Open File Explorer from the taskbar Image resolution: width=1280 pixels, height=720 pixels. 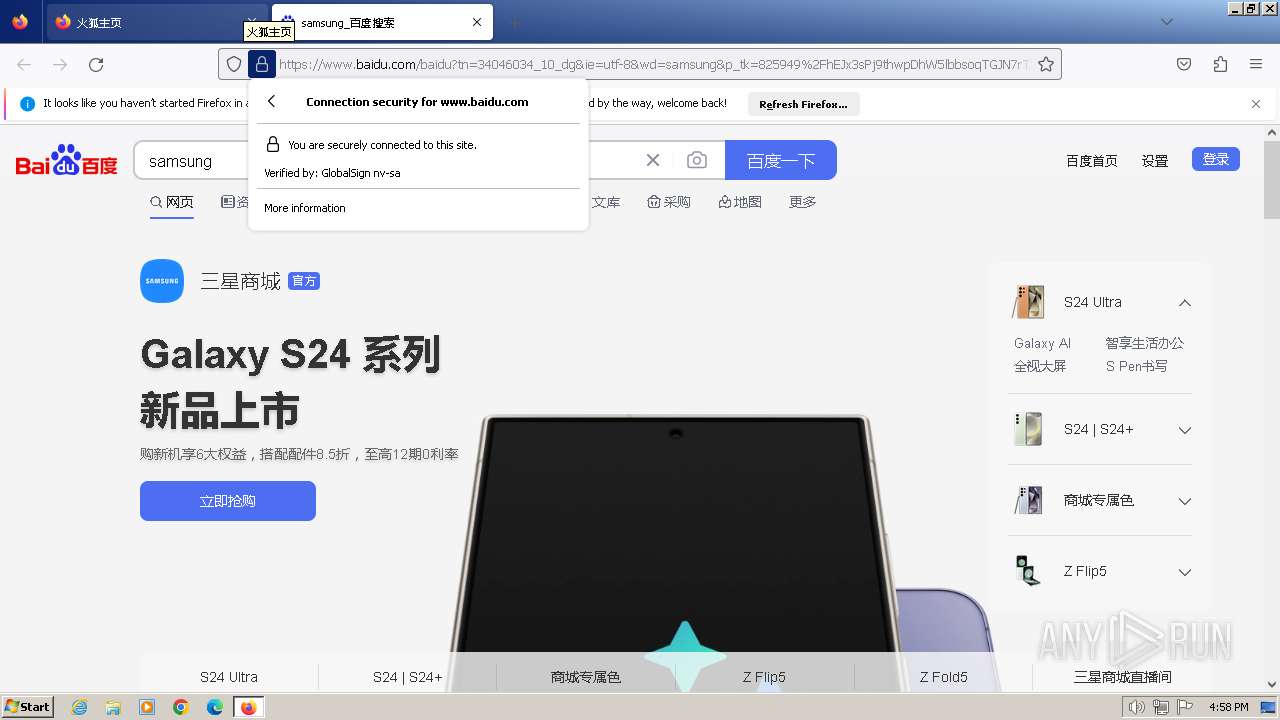pos(113,707)
